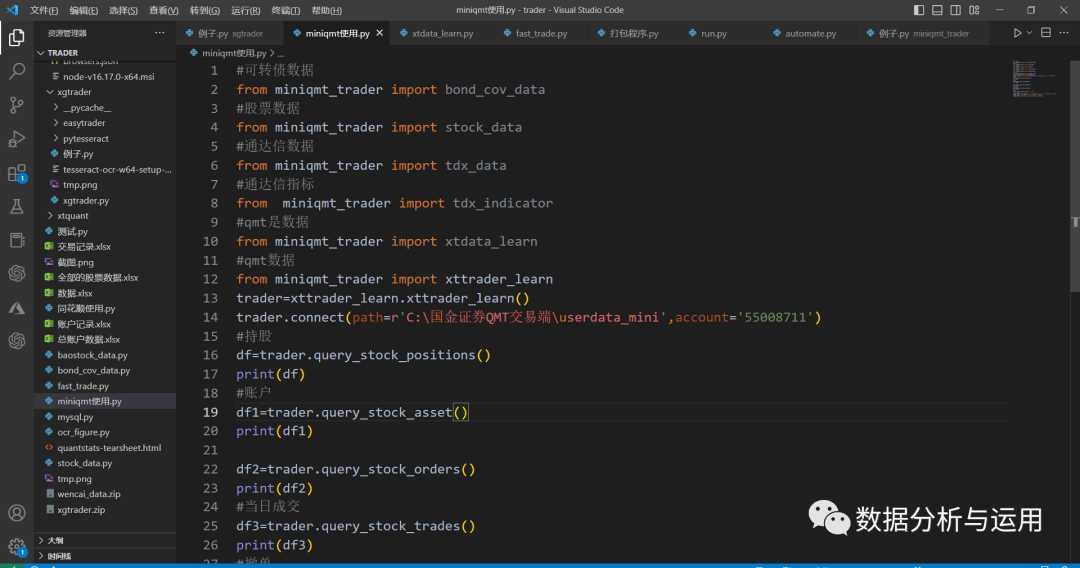The image size is (1080, 568).
Task: Open the Testing flask view
Action: (x=17, y=206)
